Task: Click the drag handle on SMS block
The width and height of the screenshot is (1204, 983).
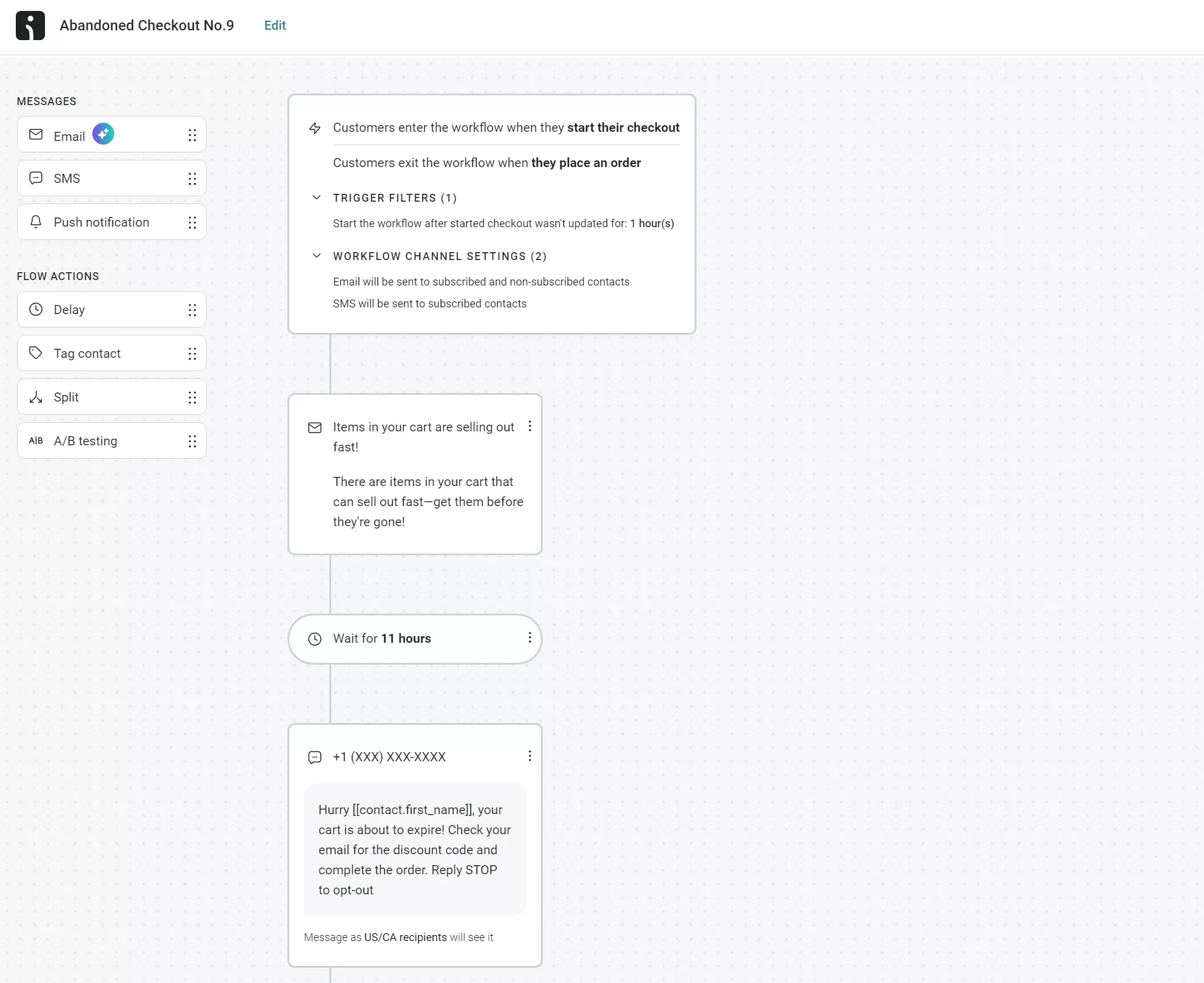Action: pos(192,179)
